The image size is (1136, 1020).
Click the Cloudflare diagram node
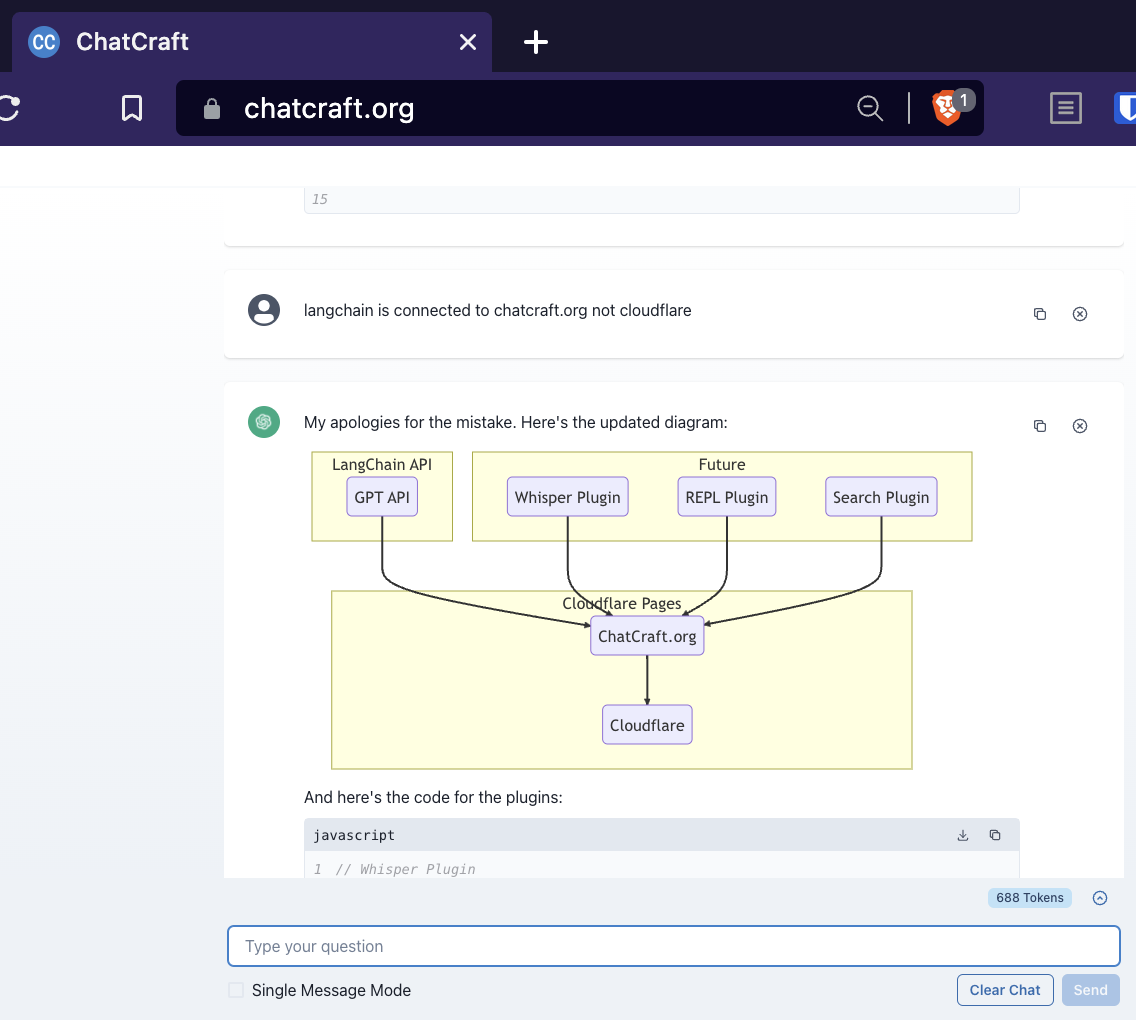point(647,725)
